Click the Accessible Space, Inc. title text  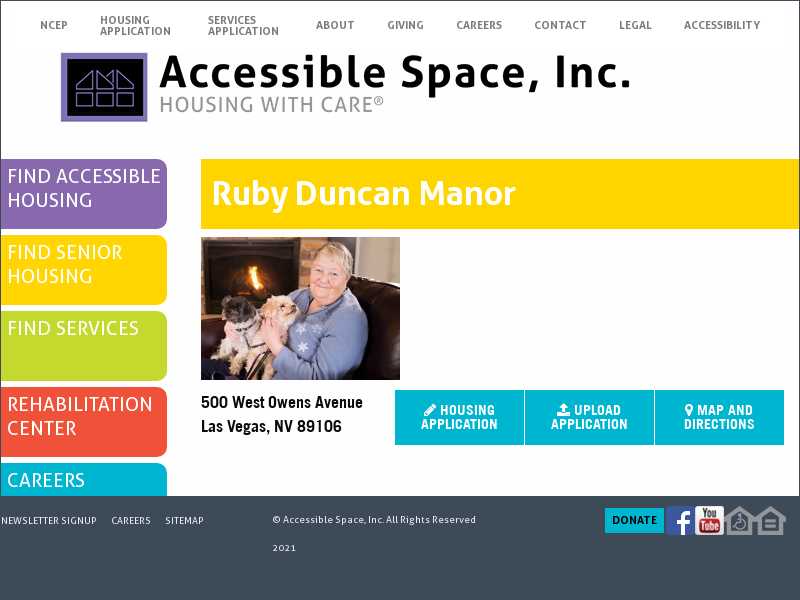click(x=395, y=73)
